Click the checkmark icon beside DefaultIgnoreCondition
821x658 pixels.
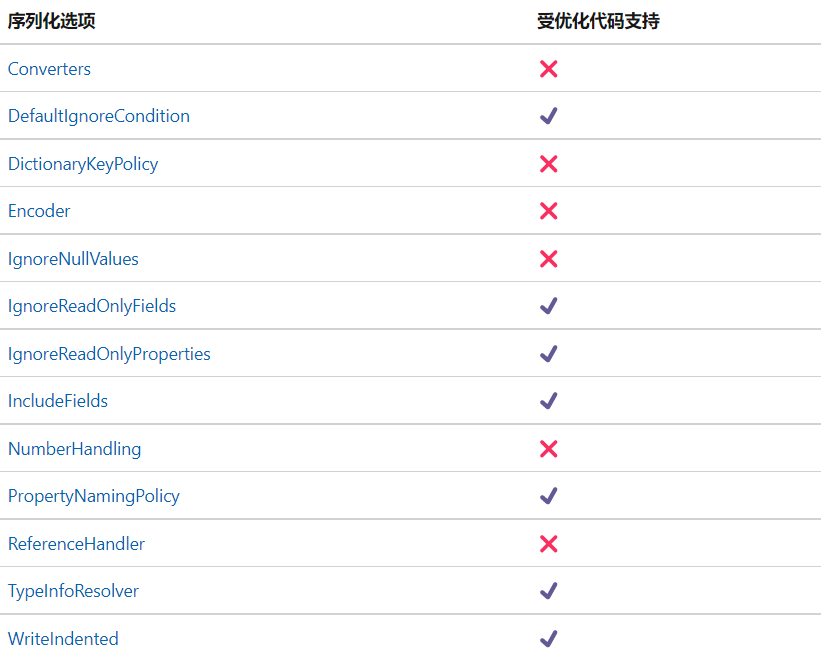coord(548,116)
